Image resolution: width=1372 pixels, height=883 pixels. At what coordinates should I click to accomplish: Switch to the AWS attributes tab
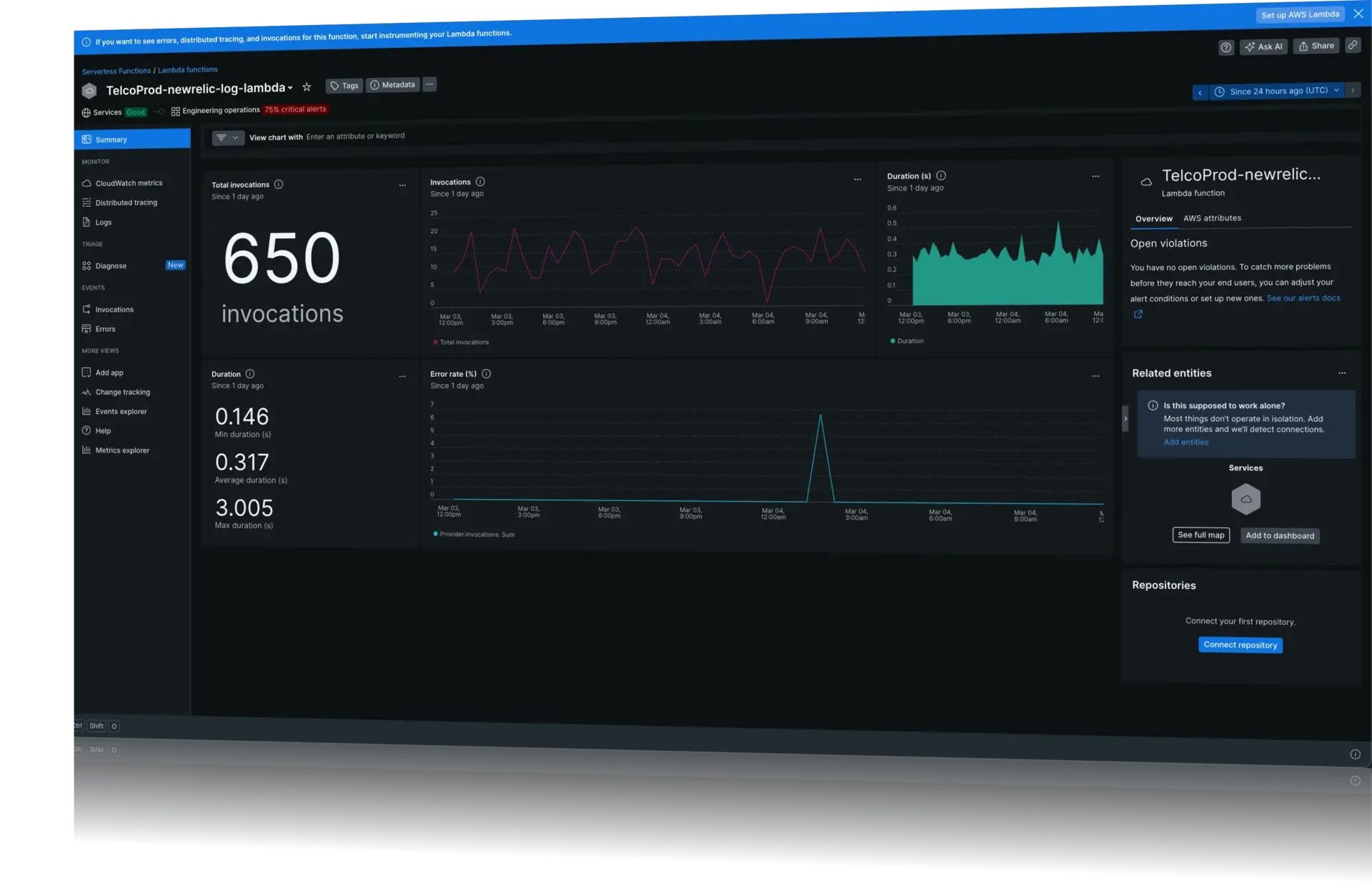coord(1213,218)
